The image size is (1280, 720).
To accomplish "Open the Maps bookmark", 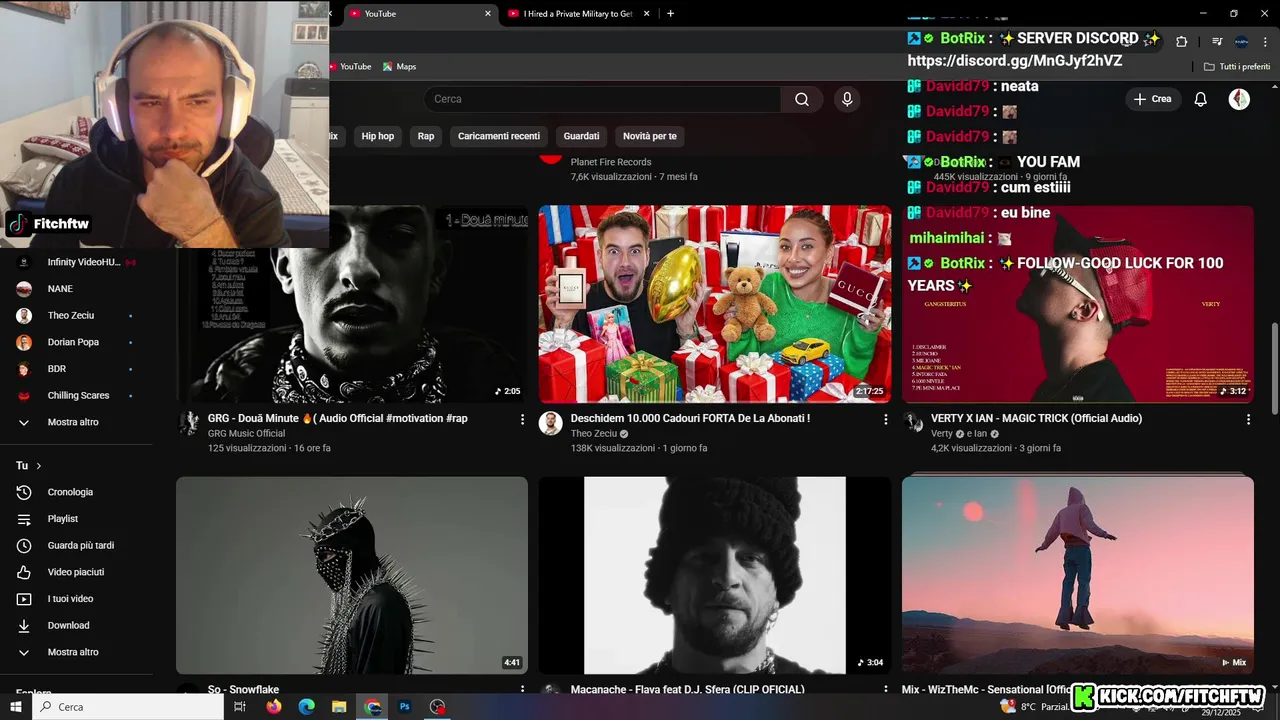I will tap(399, 67).
